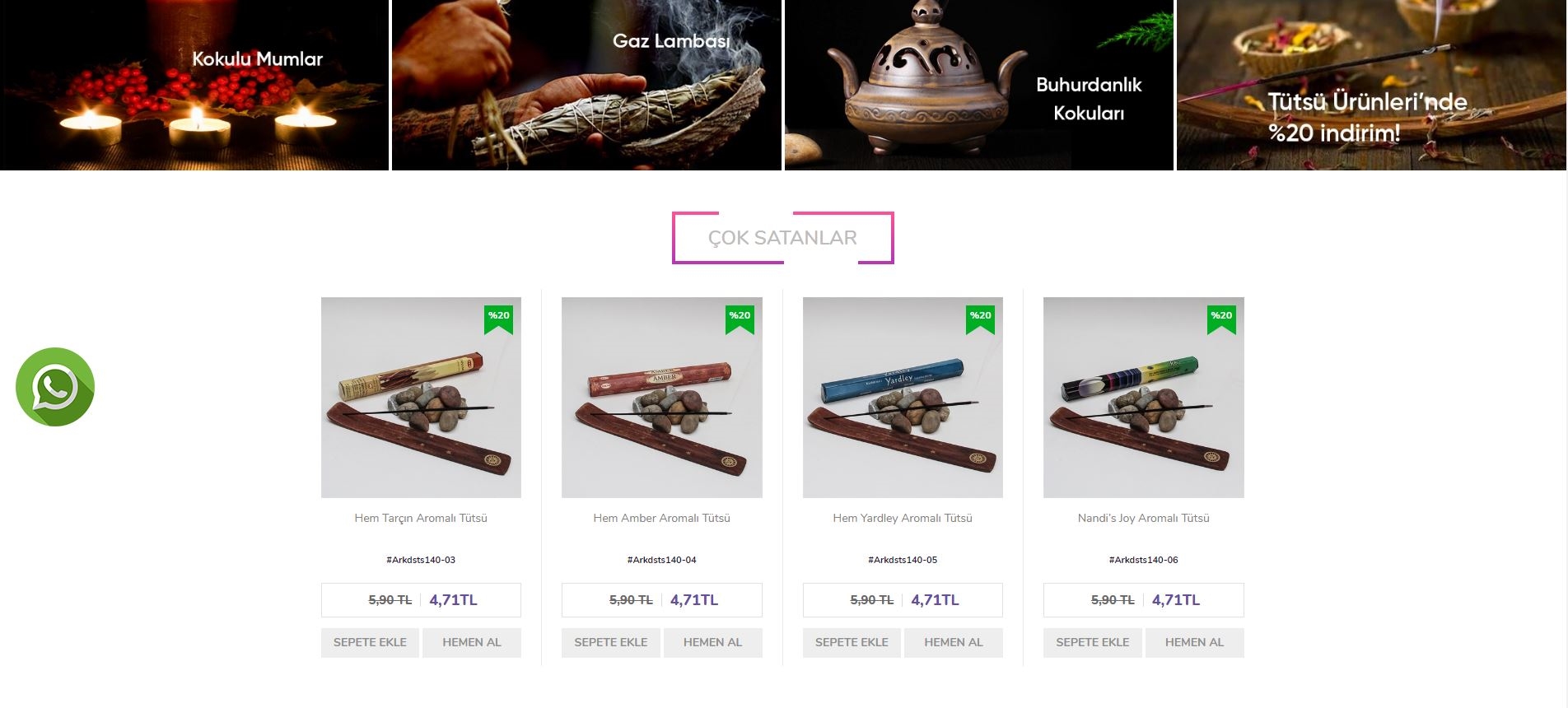Click product code #Arkdsts140-05
The width and height of the screenshot is (1568, 708).
(x=903, y=560)
